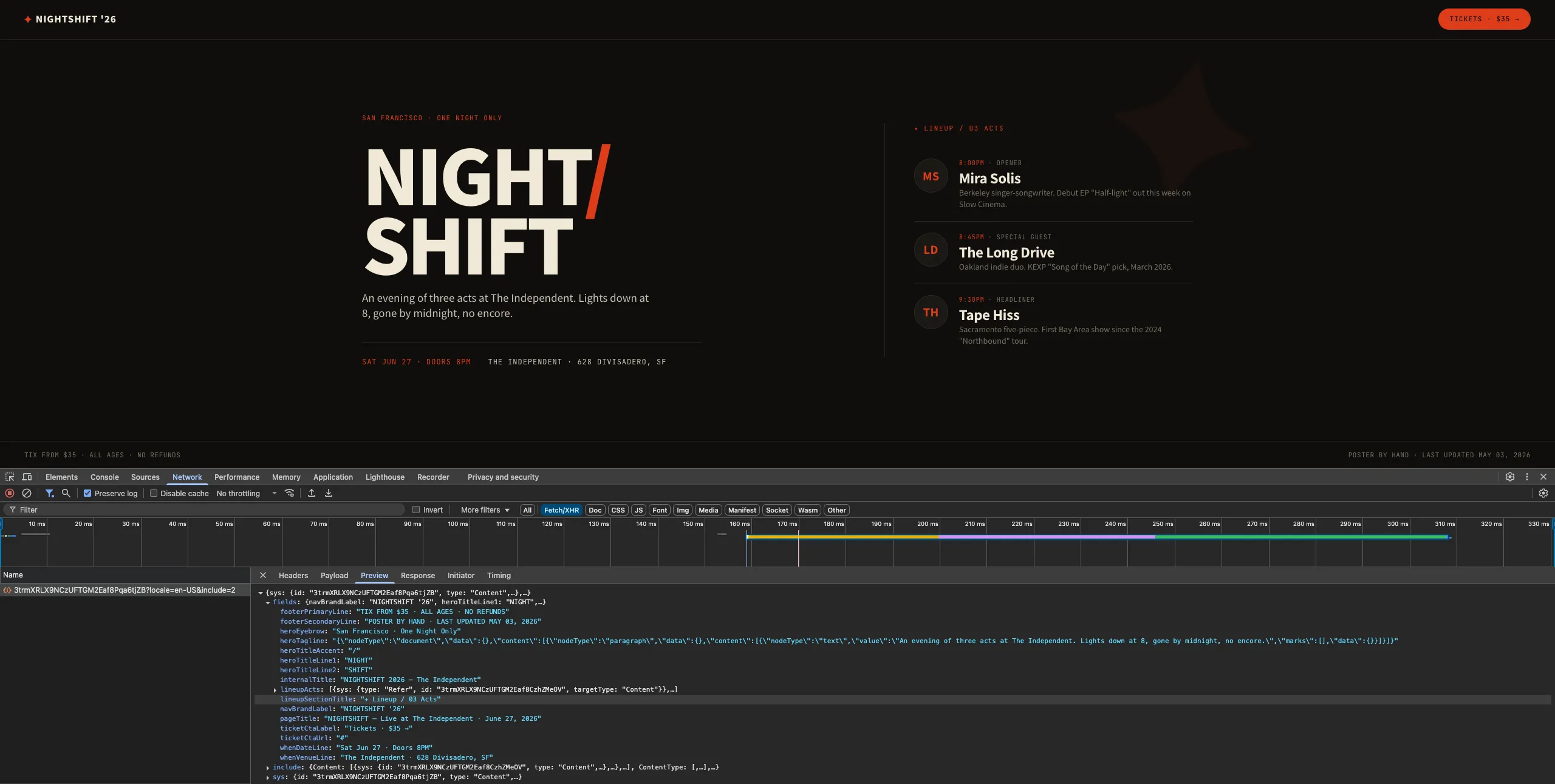Uncheck the Preserve log checkbox
Viewport: 1555px width, 784px height.
(87, 493)
